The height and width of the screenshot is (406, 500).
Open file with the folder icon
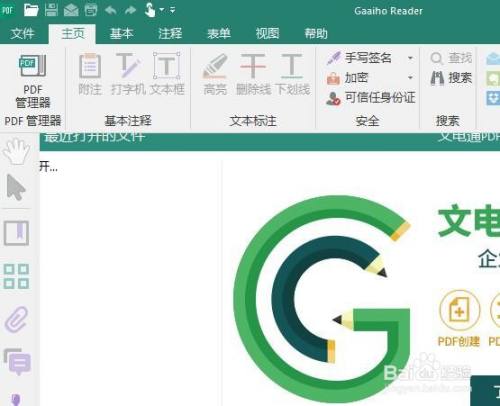(x=31, y=10)
